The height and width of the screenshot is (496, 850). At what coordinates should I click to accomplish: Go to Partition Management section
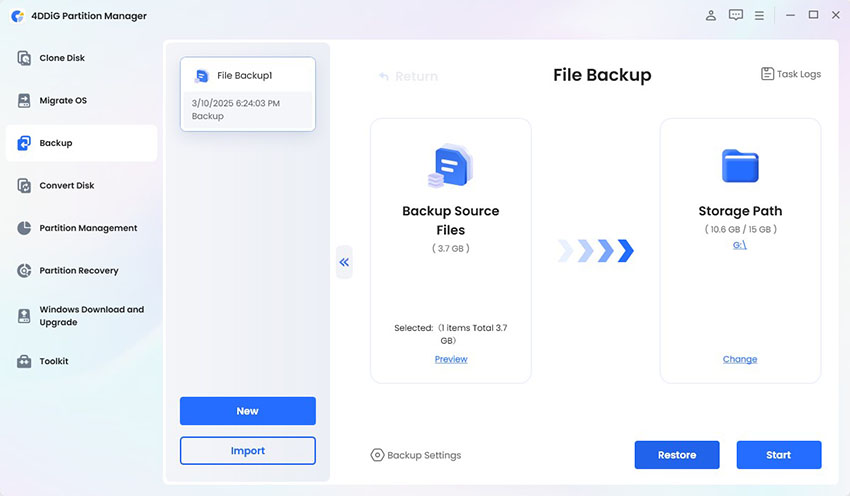(x=87, y=228)
